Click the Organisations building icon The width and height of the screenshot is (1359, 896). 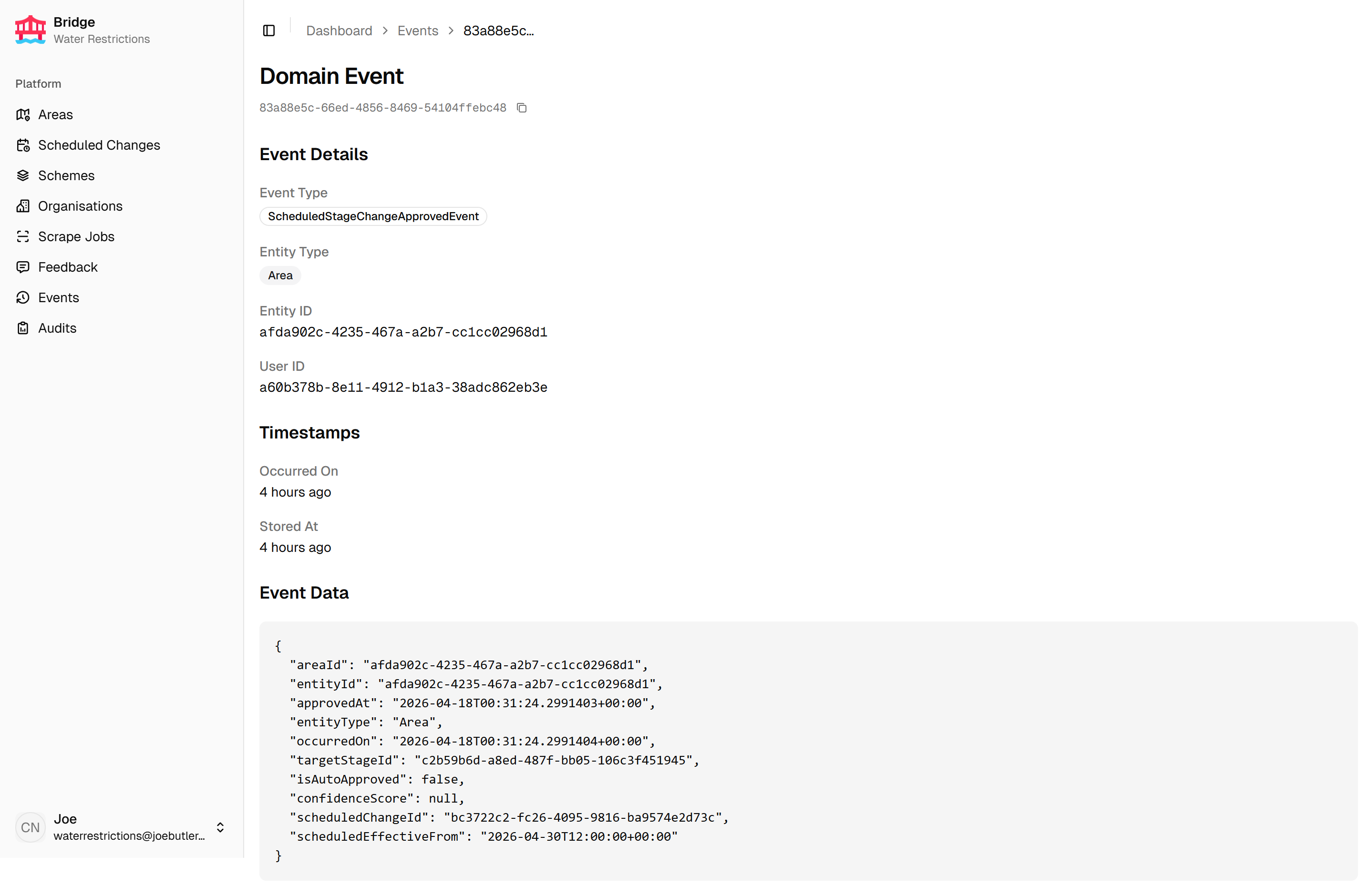click(x=23, y=206)
